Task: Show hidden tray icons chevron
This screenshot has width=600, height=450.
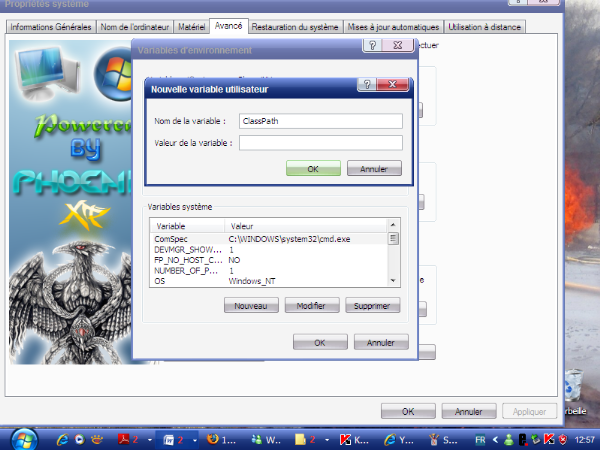Action: (x=496, y=440)
